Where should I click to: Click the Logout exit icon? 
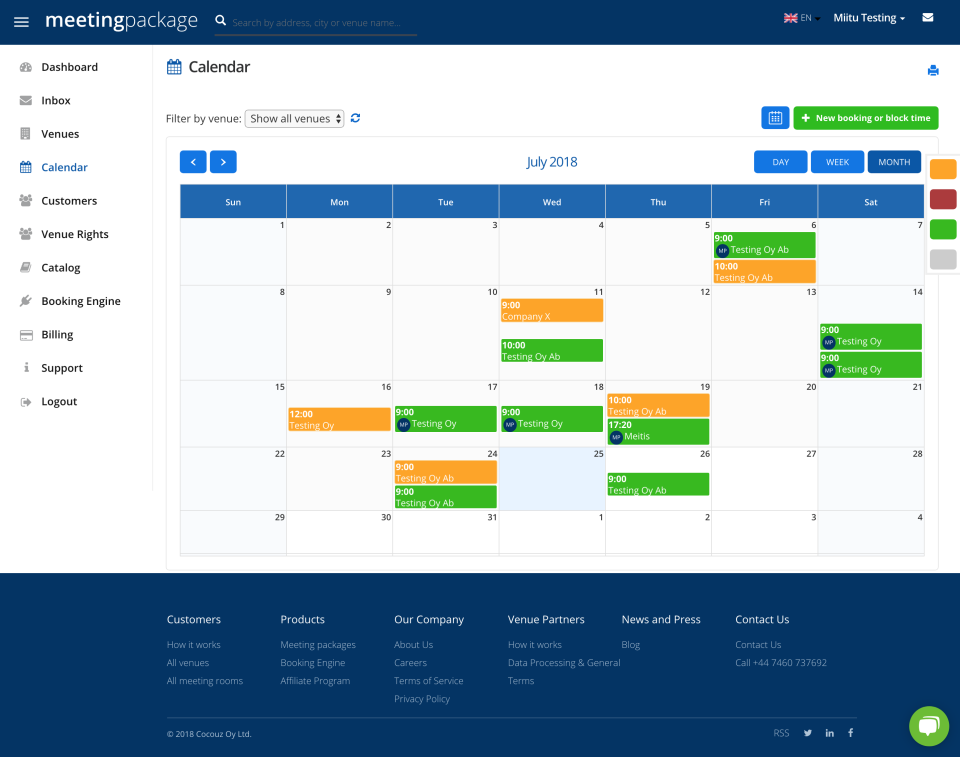pyautogui.click(x=26, y=401)
